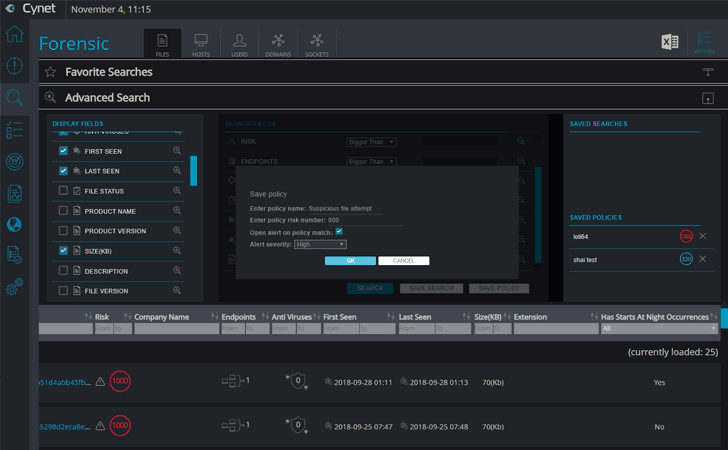
Task: Click the Settings gears sidebar icon
Action: coord(14,287)
